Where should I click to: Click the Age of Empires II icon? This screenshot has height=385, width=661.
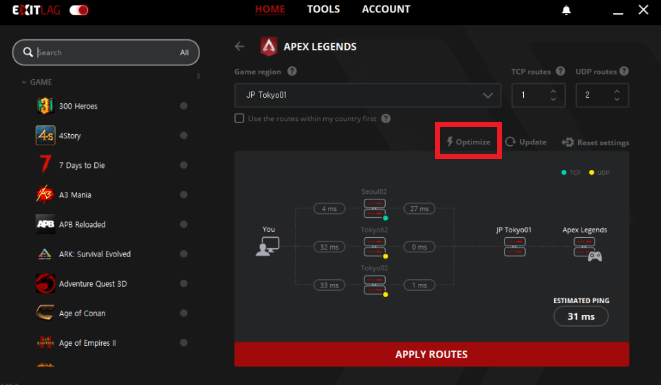[45, 342]
